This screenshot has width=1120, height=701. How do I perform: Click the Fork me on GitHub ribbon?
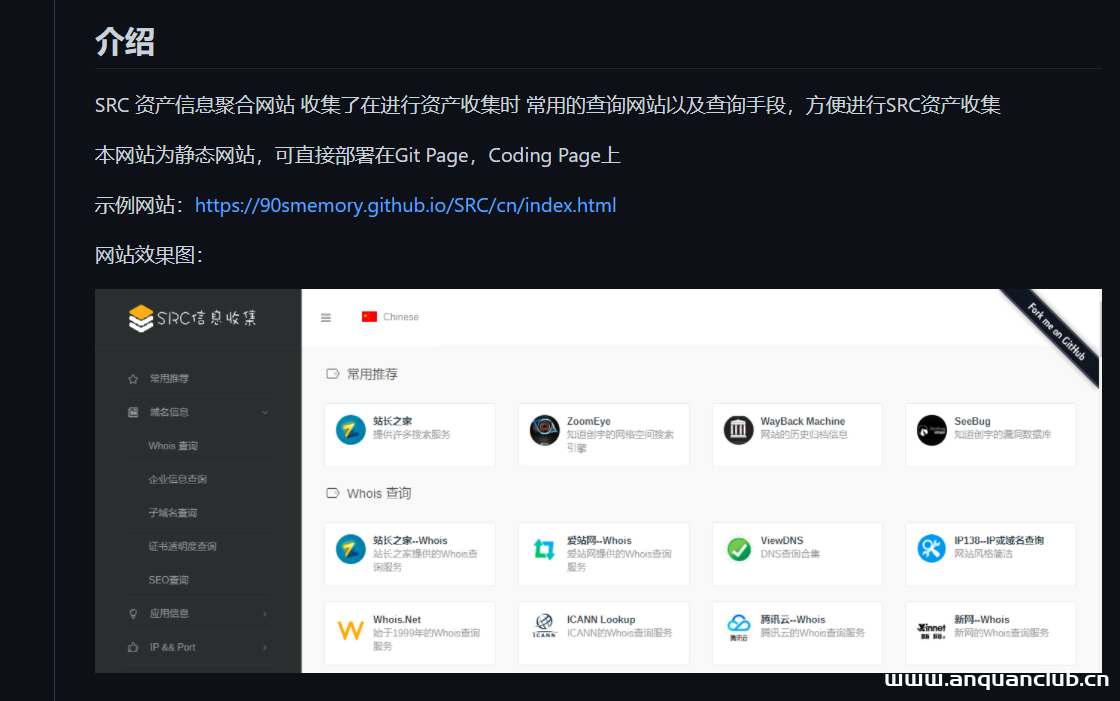tap(1060, 335)
